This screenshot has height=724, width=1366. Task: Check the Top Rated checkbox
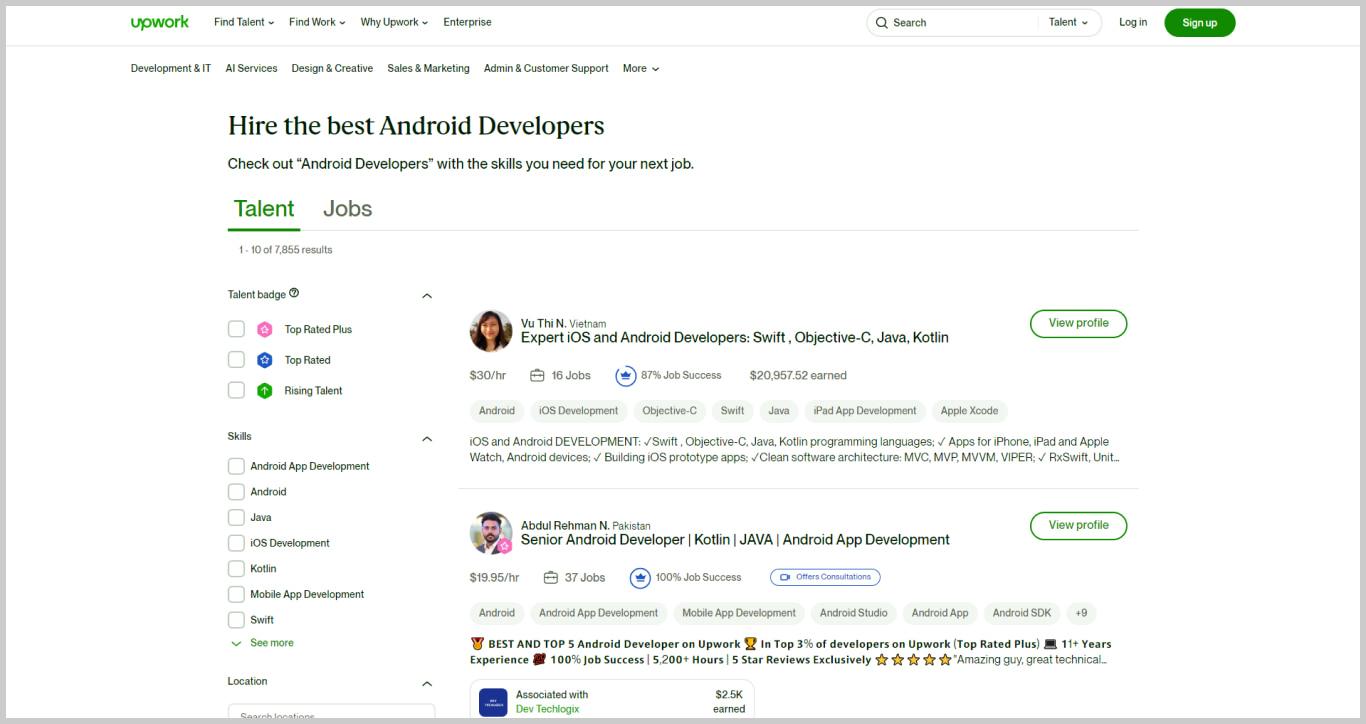pyautogui.click(x=236, y=360)
